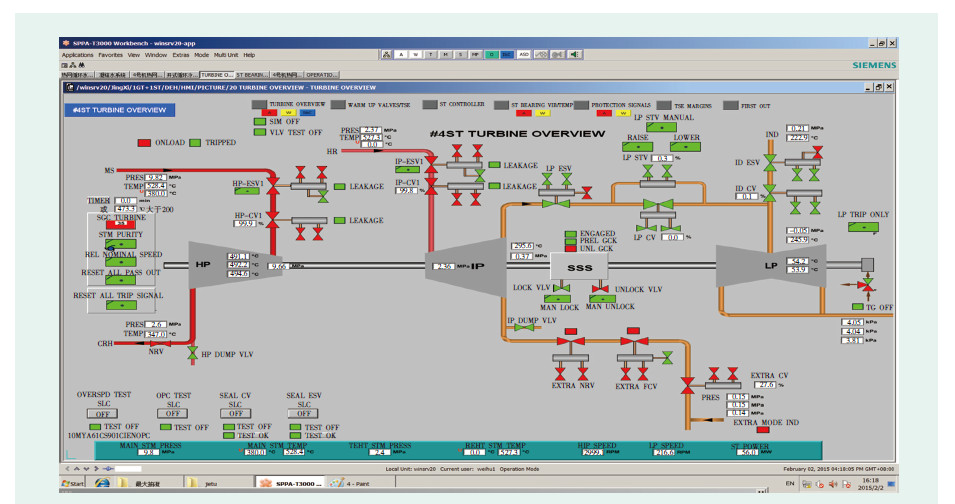Image resolution: width=955 pixels, height=504 pixels.
Task: Click the HP-ESV1 valve symbol
Action: tap(274, 188)
